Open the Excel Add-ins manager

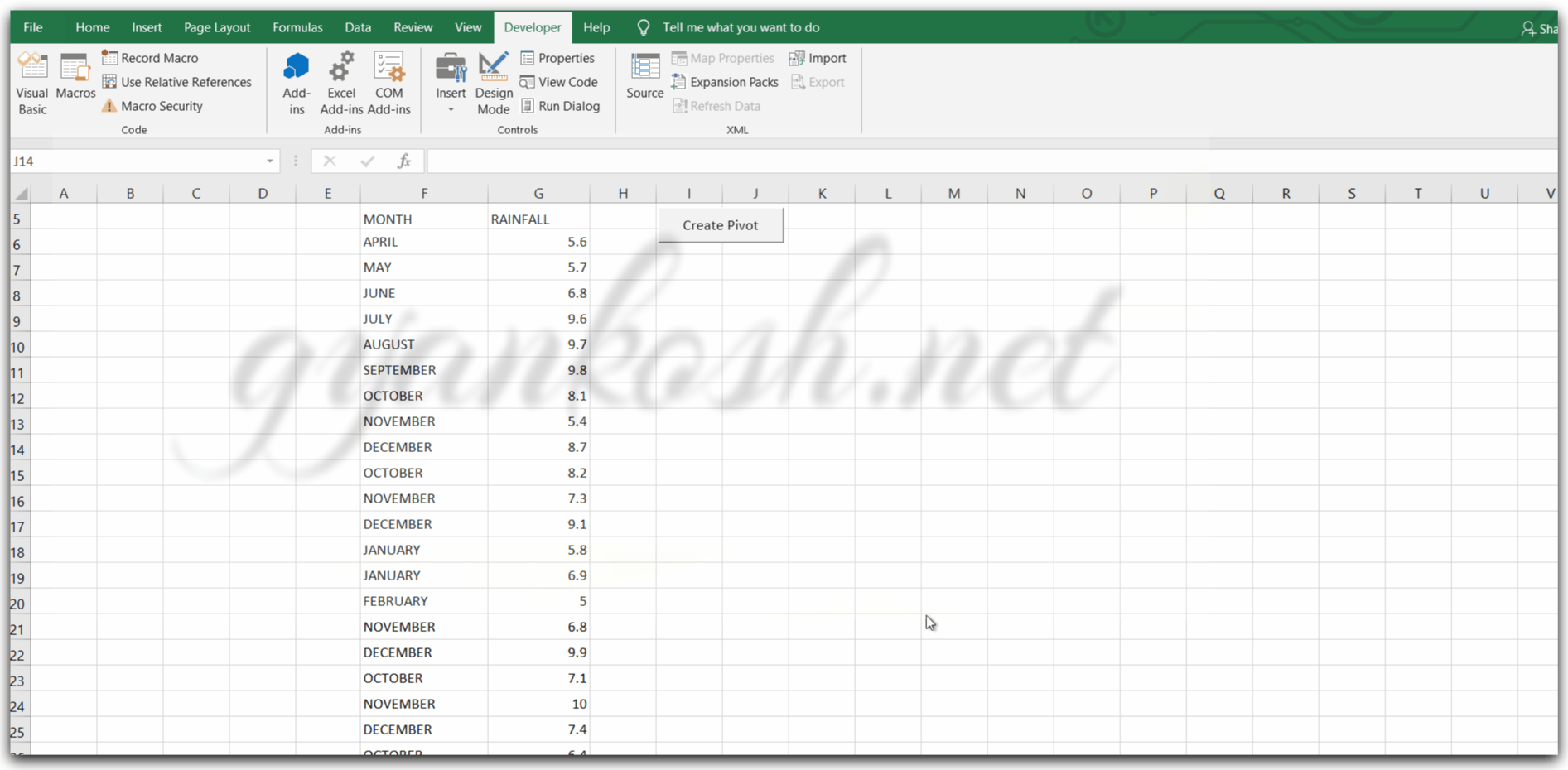point(341,83)
